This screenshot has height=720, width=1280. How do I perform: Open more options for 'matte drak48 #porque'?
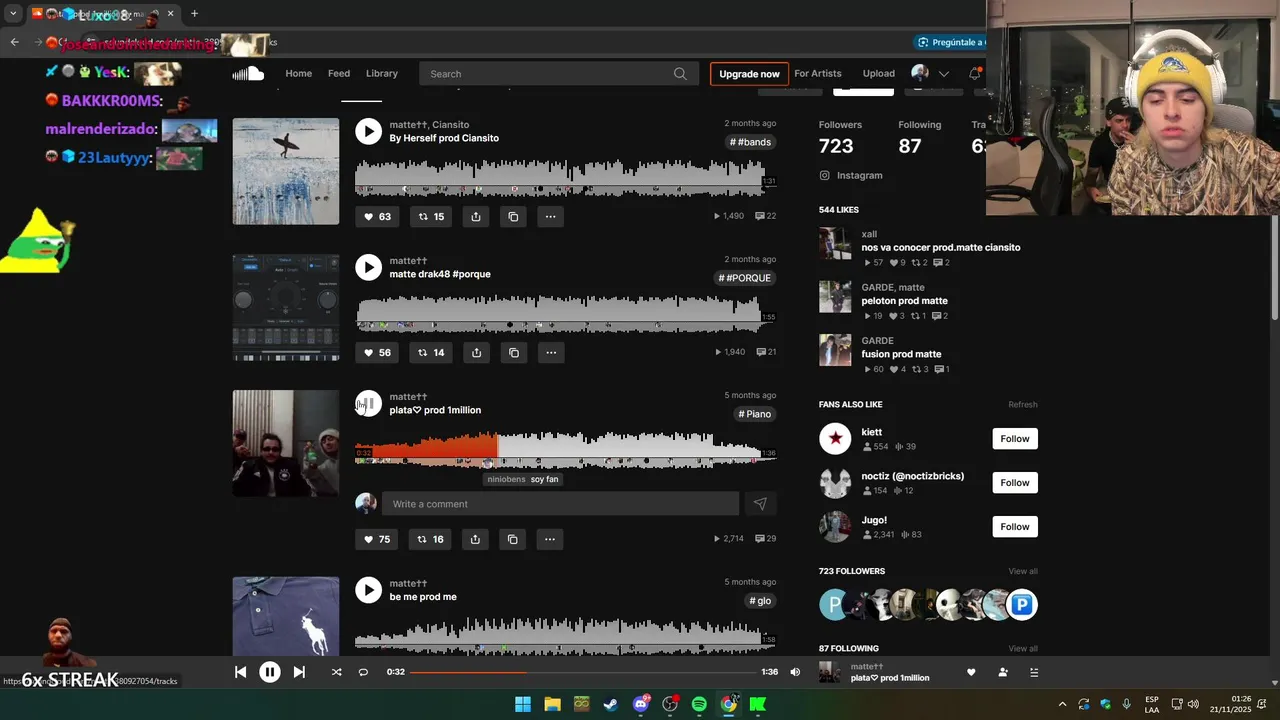[551, 352]
